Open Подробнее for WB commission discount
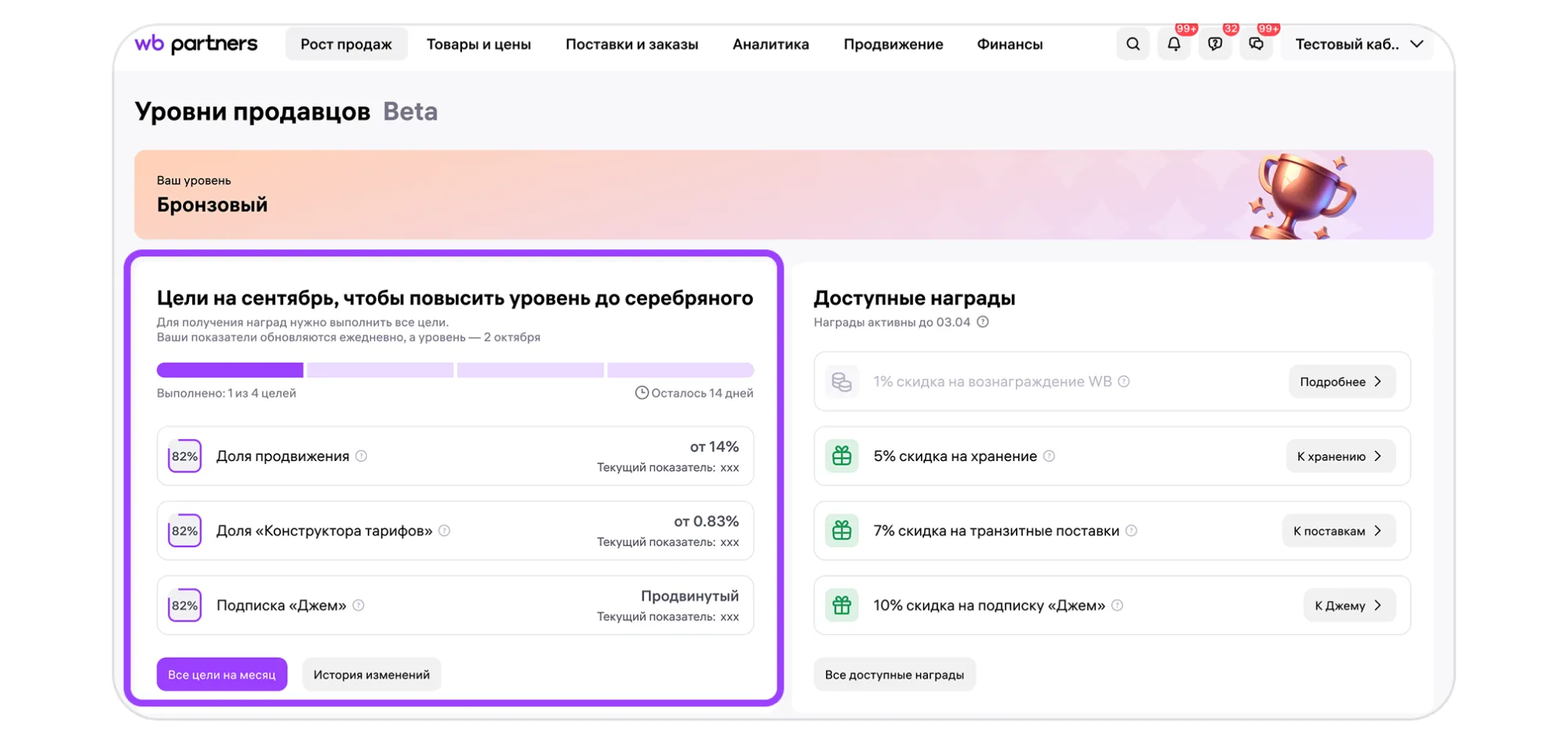Image resolution: width=1568 pixels, height=744 pixels. tap(1341, 382)
